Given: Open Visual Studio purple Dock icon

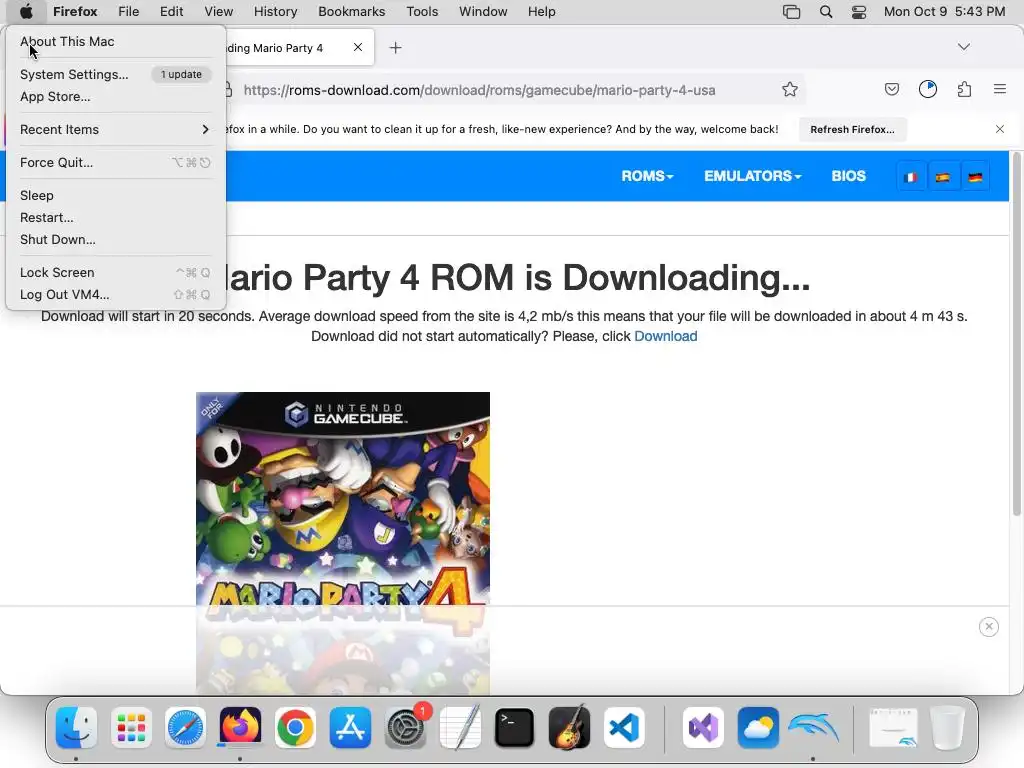Looking at the screenshot, I should [703, 727].
